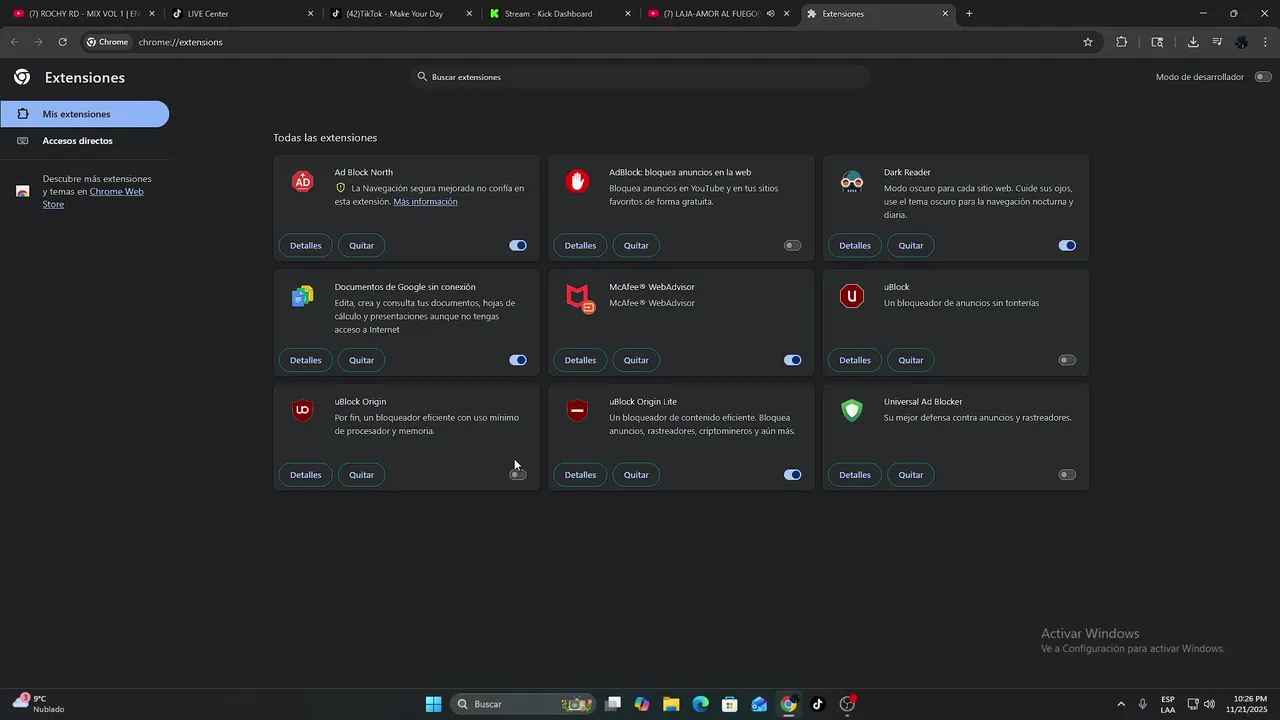Open the volume control in system tray
Image resolution: width=1280 pixels, height=720 pixels.
pos(1209,704)
